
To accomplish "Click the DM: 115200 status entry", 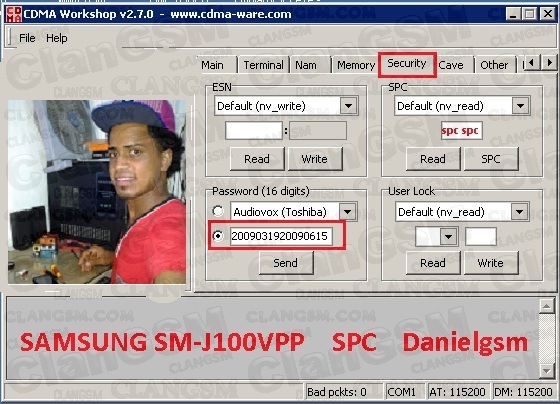I will (x=523, y=392).
